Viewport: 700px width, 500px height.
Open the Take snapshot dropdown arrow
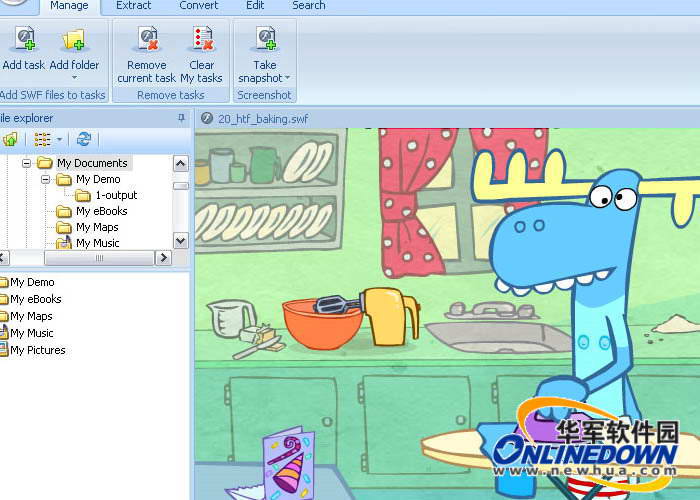[x=288, y=78]
